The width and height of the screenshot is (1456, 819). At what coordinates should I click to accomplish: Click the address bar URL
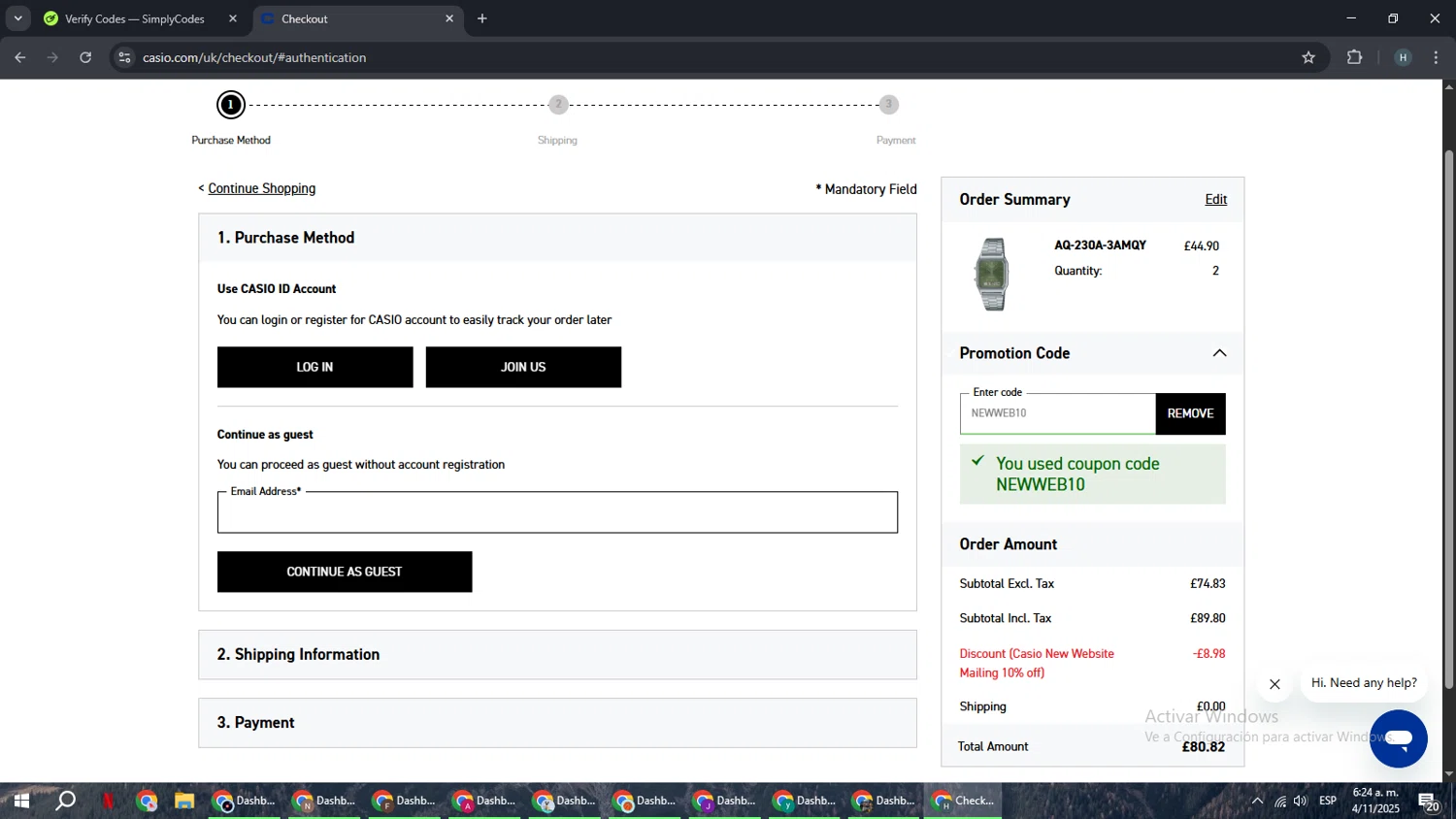(254, 57)
